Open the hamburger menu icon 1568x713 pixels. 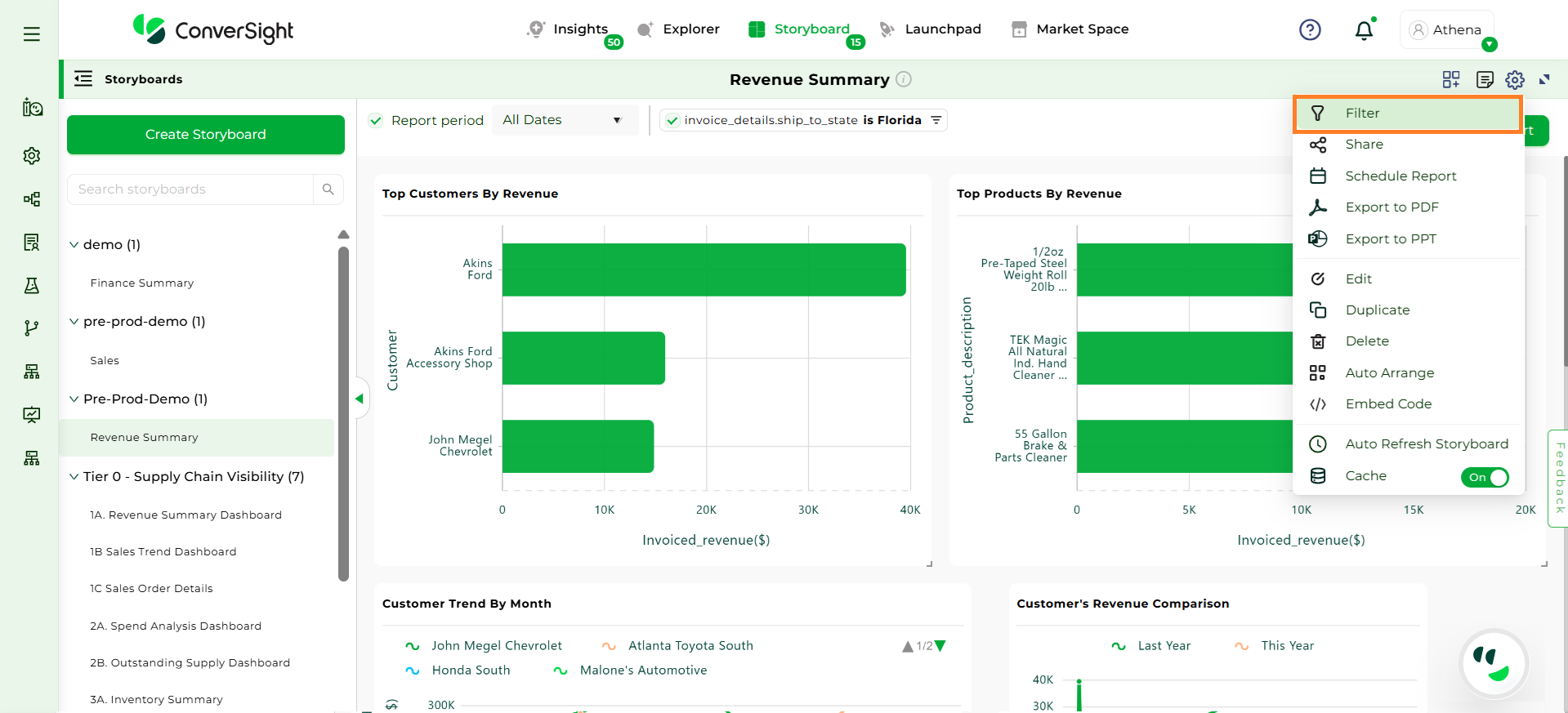[x=31, y=34]
